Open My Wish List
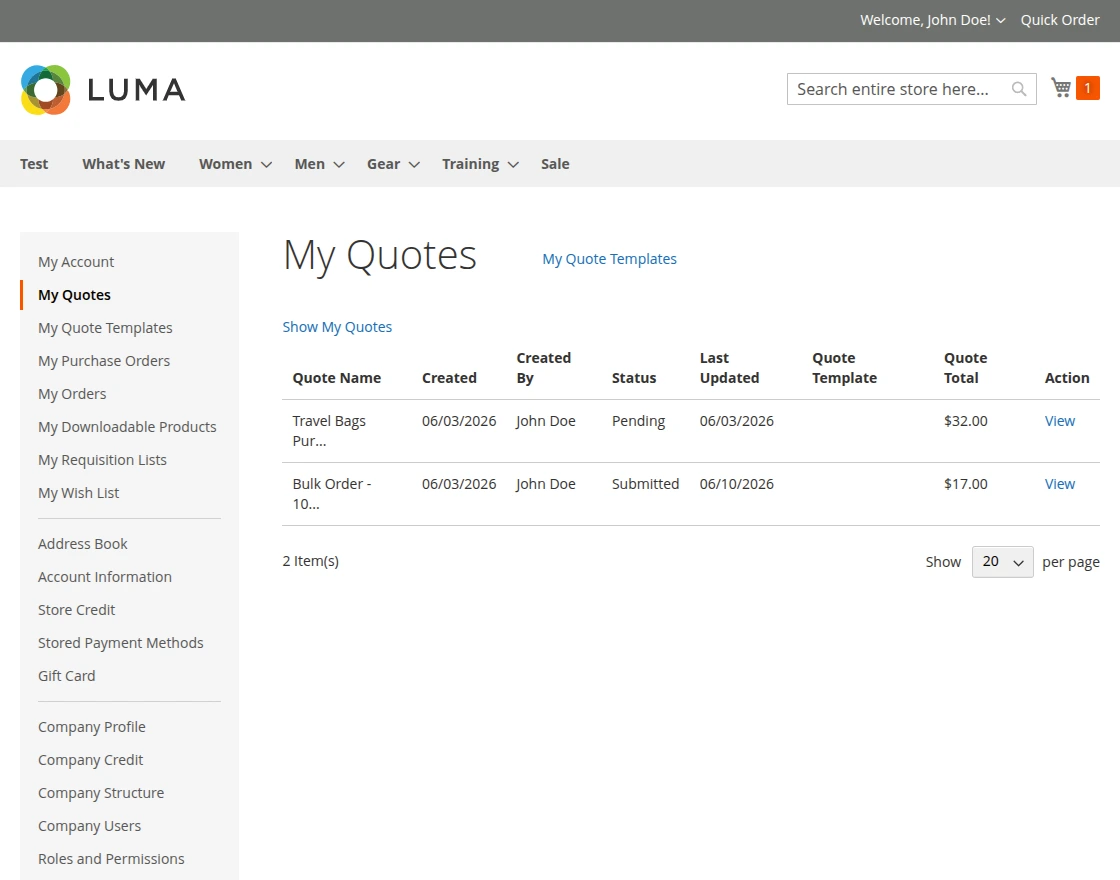This screenshot has width=1120, height=880. (79, 493)
